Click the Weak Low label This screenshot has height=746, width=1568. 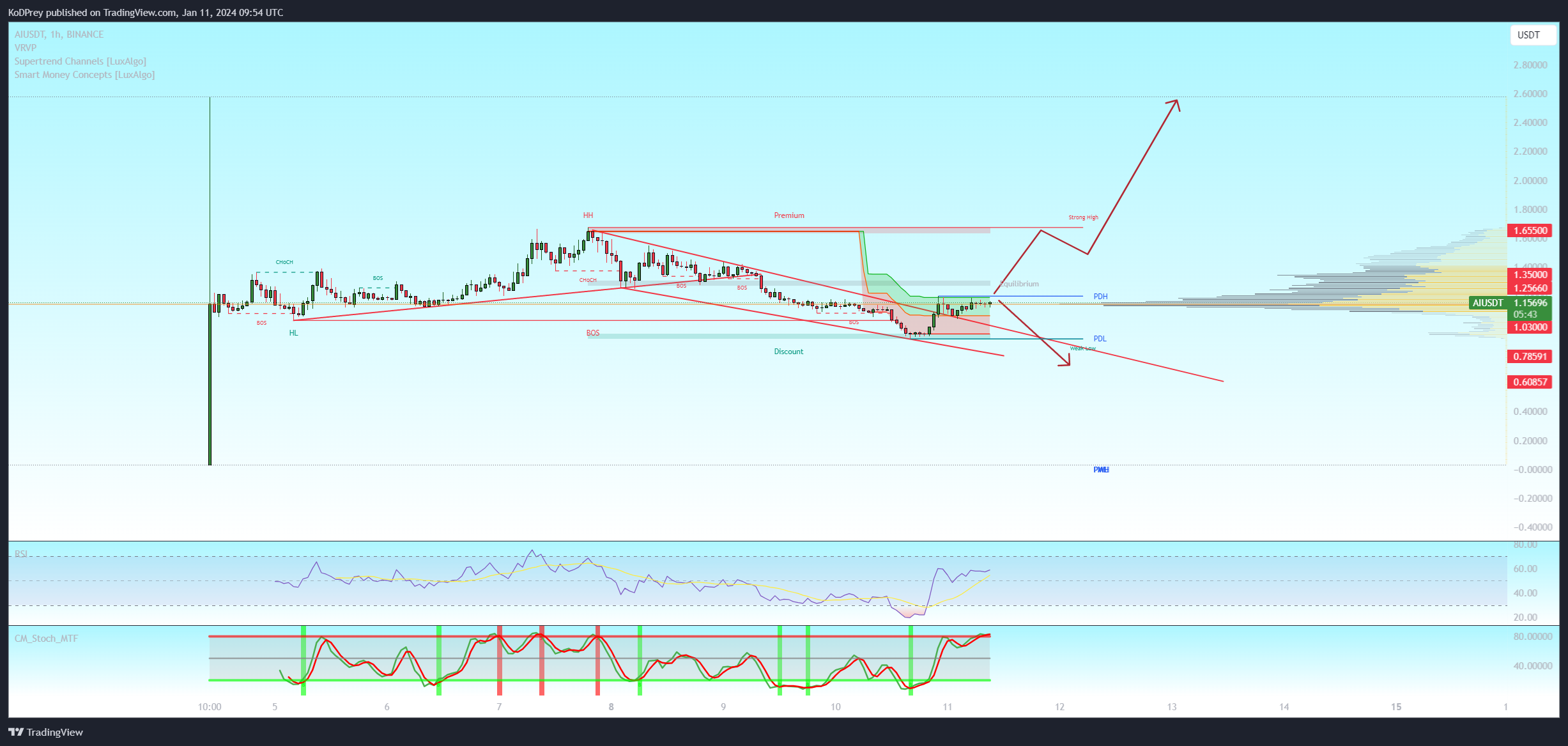click(1082, 348)
